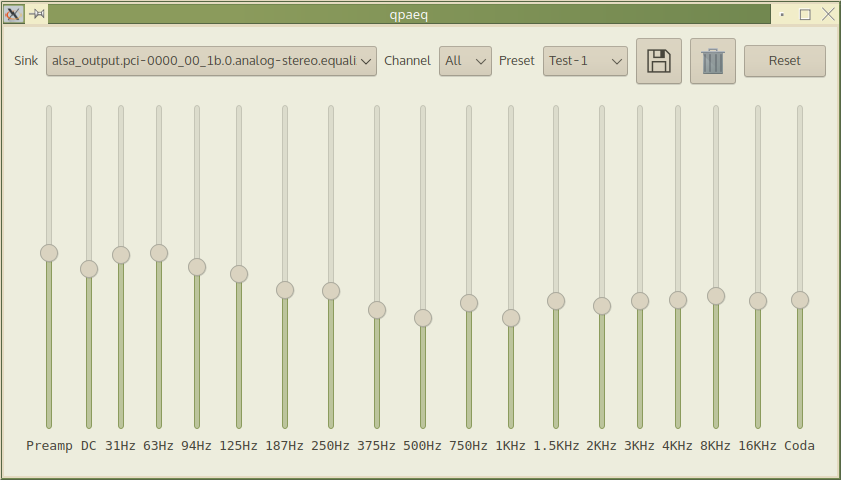Click the 1KHz band slider handle

pos(511,318)
